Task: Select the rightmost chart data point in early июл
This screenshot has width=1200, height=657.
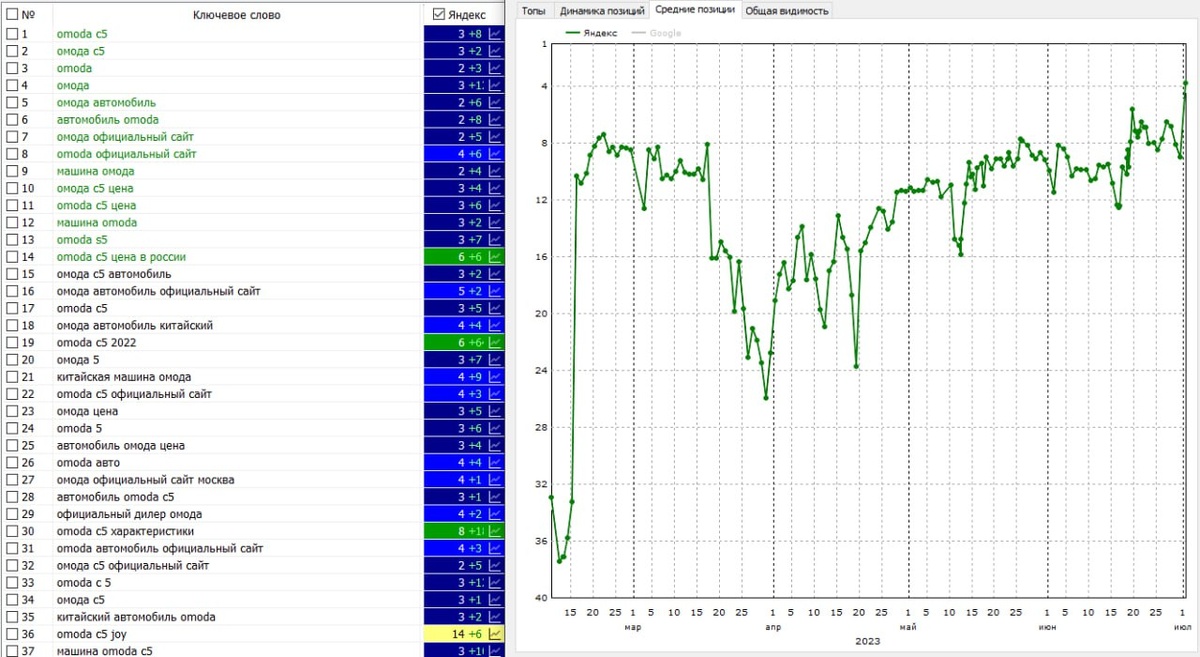Action: click(1186, 83)
